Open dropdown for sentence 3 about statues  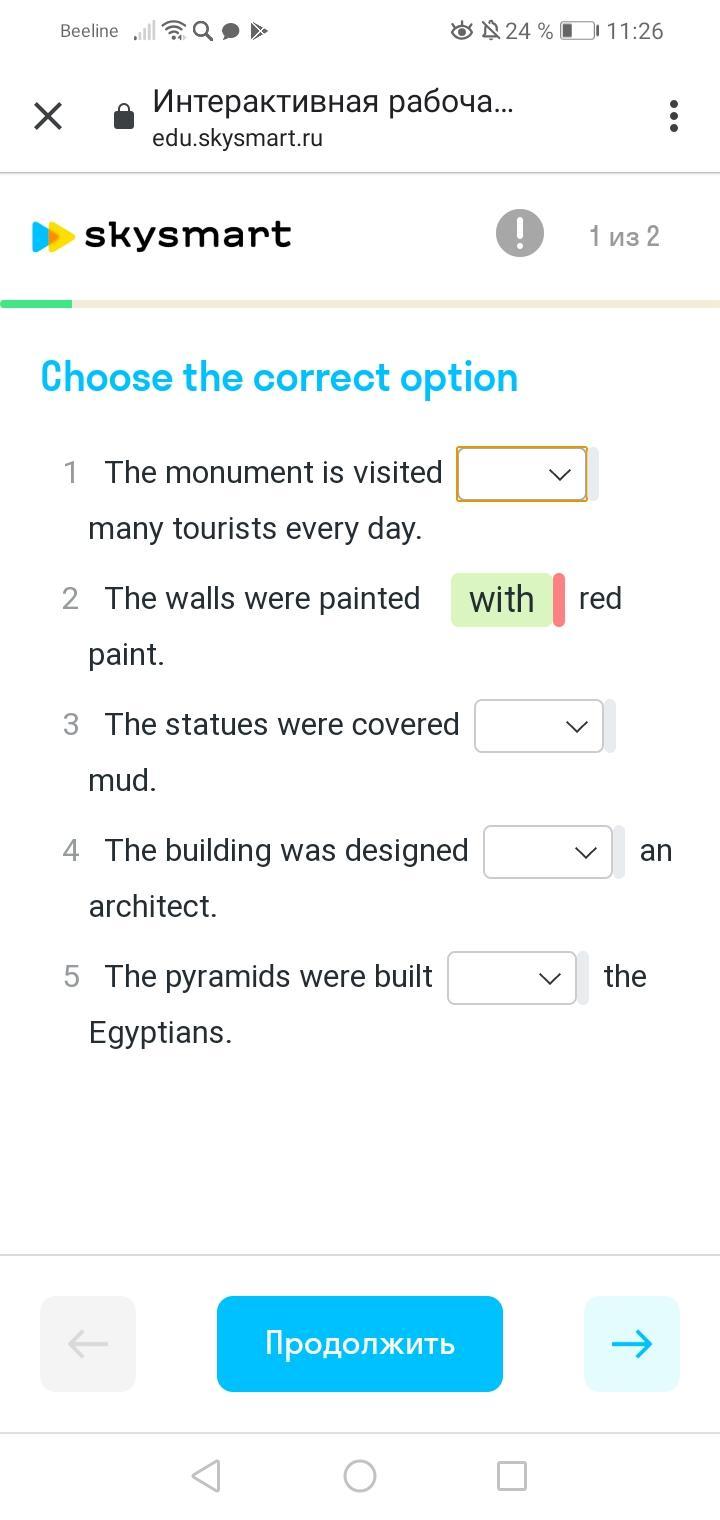(539, 726)
